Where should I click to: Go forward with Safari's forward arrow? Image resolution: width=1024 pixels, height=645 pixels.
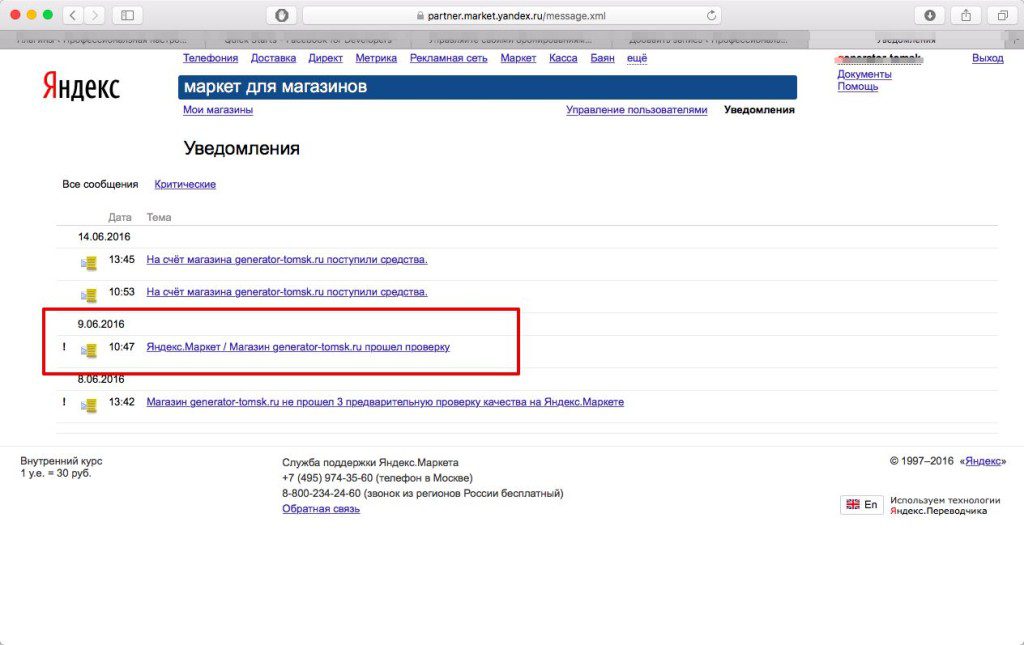pyautogui.click(x=94, y=15)
